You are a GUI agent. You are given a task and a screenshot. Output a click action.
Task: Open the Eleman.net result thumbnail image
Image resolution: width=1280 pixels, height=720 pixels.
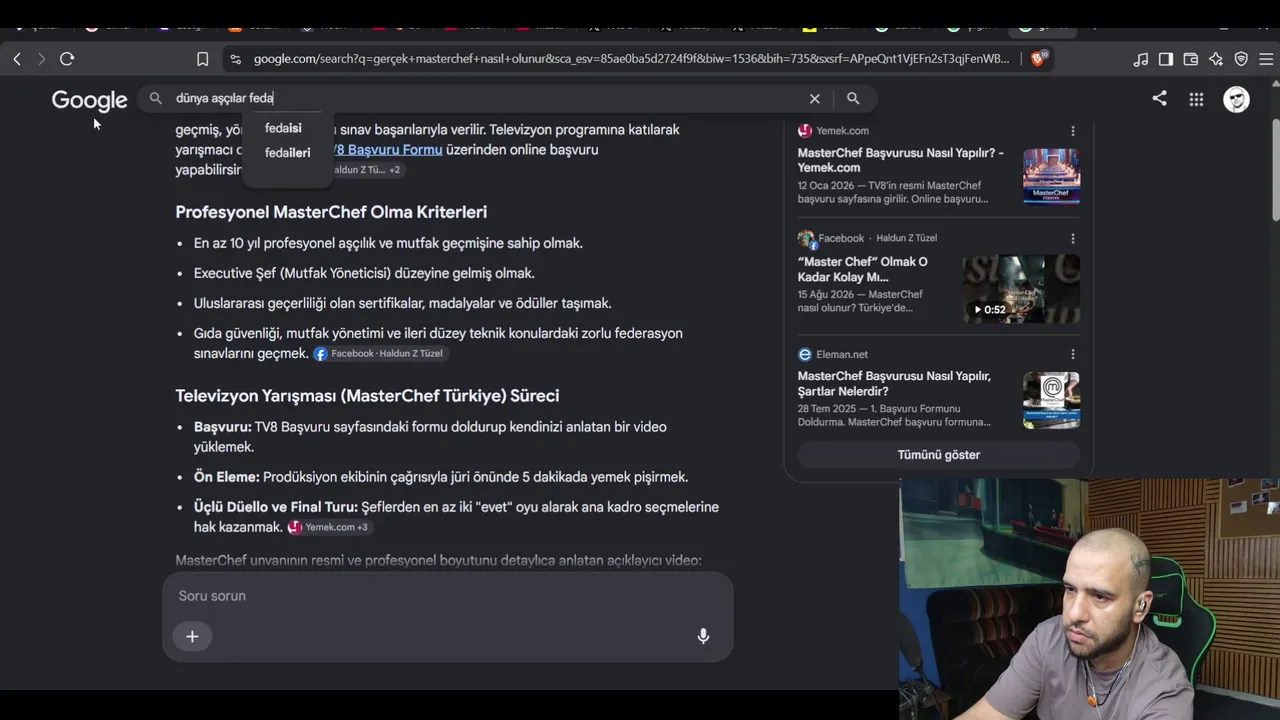click(x=1051, y=400)
